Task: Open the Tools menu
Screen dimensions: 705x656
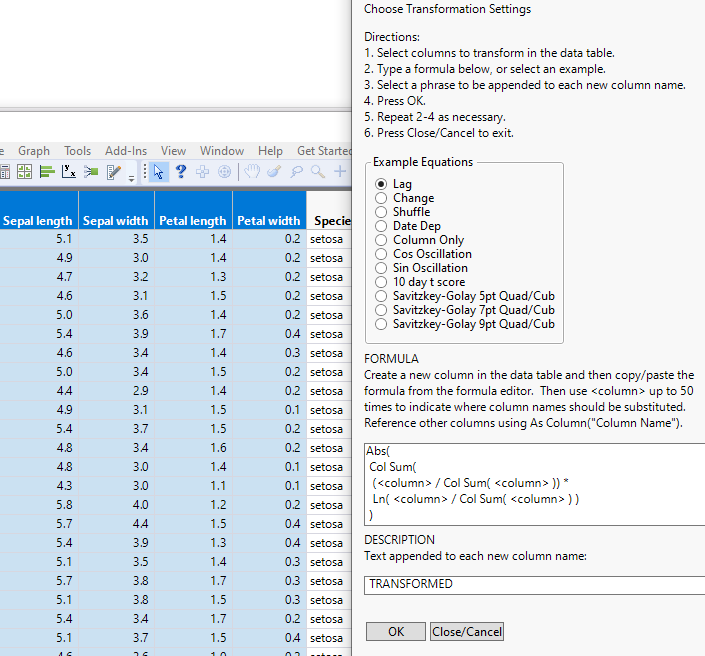Action: coord(77,151)
